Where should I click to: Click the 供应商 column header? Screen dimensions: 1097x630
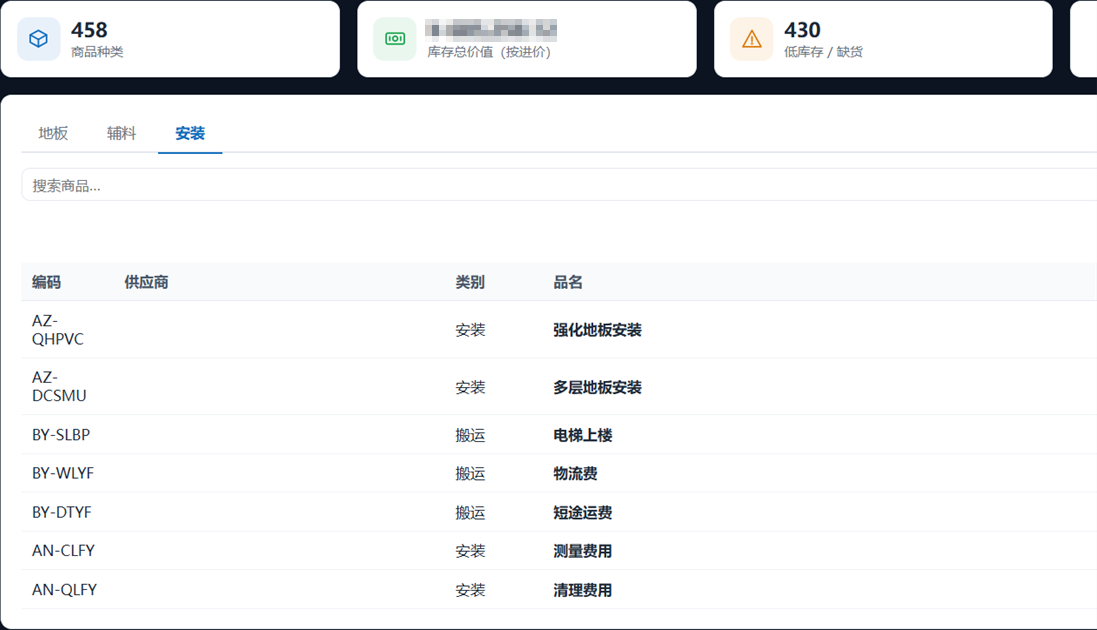(x=146, y=282)
